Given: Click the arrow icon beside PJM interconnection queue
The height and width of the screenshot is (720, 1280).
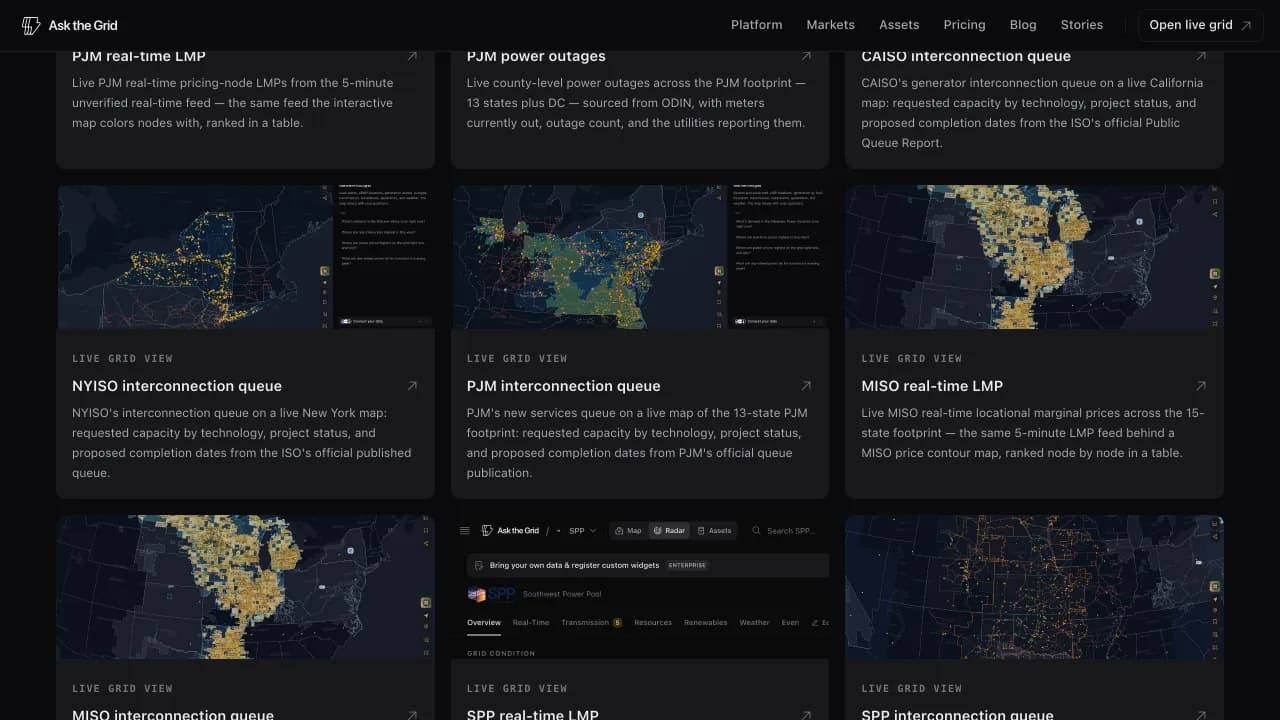Looking at the screenshot, I should point(806,386).
